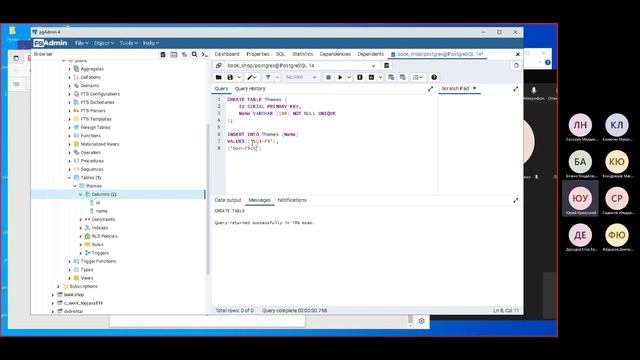This screenshot has width=640, height=360.
Task: Open the Tools menu
Action: click(129, 43)
